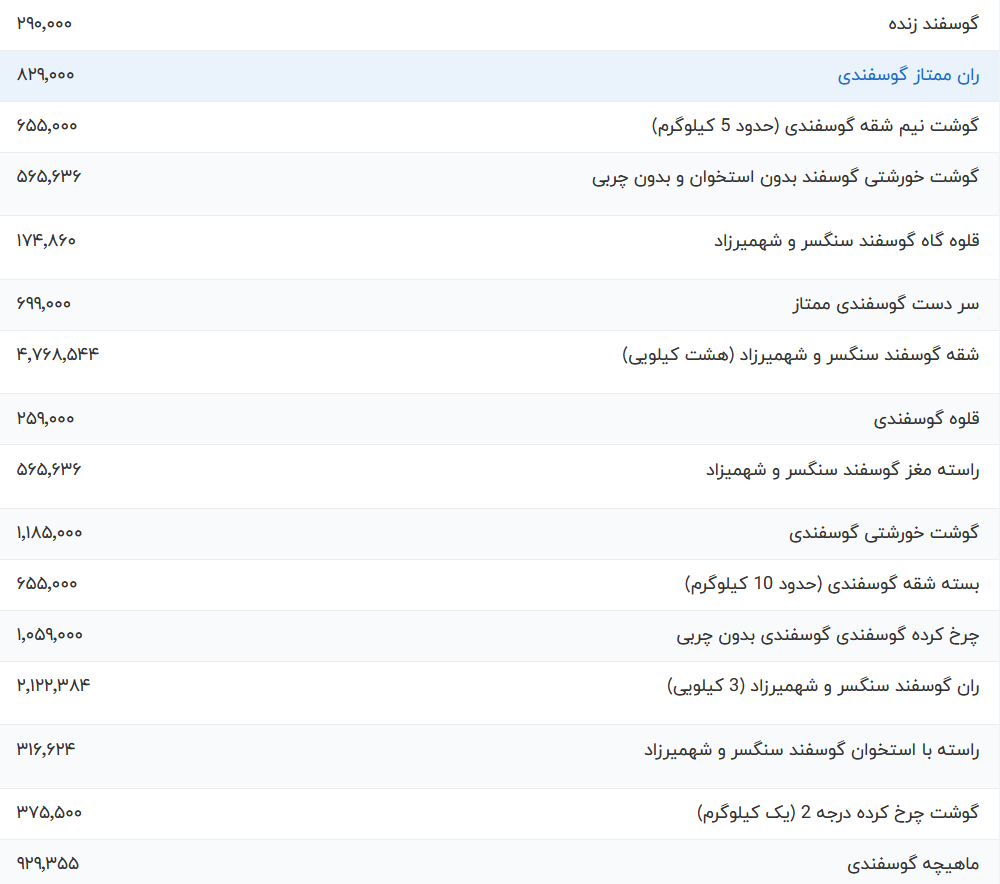The width and height of the screenshot is (1000, 884).
Task: Select the price value ۱۷۴,۸۶۰
Action: [46, 240]
